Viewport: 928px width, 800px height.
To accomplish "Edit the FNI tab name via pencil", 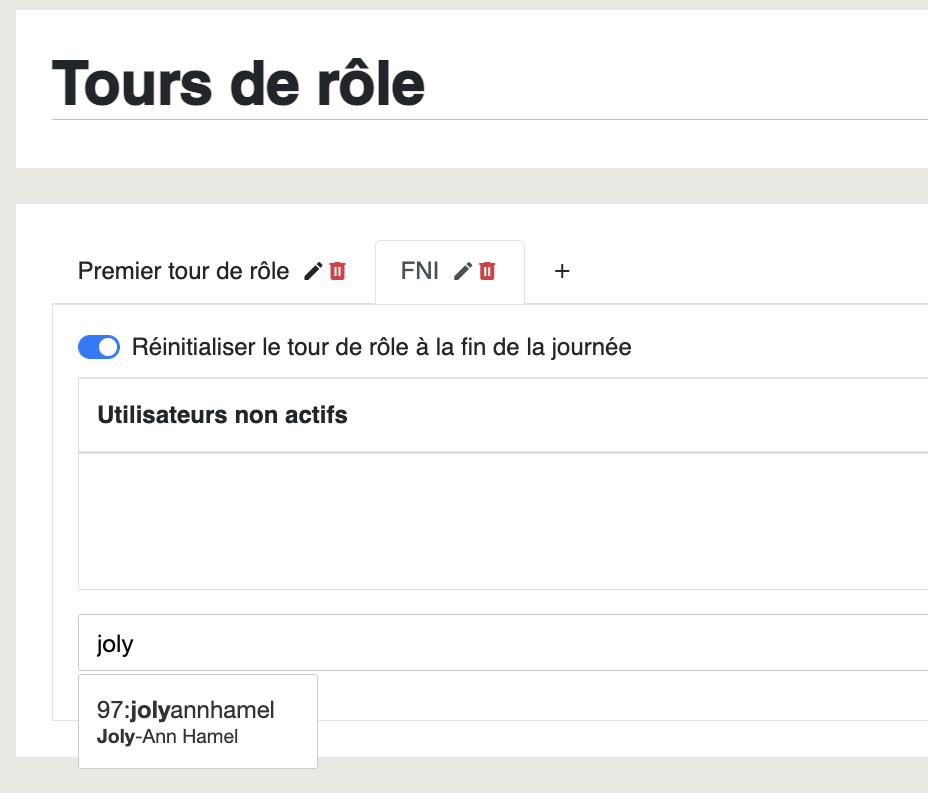I will click(x=462, y=271).
